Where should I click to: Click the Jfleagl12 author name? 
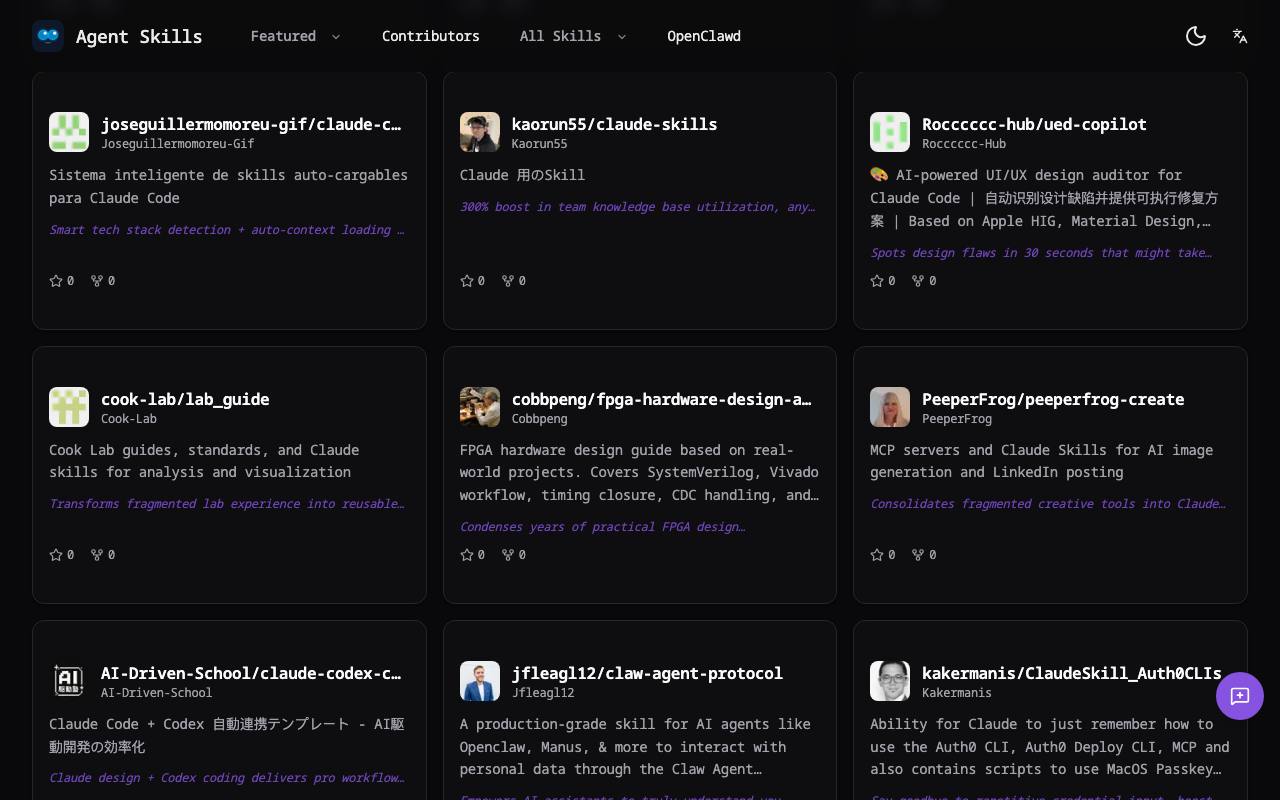(543, 693)
